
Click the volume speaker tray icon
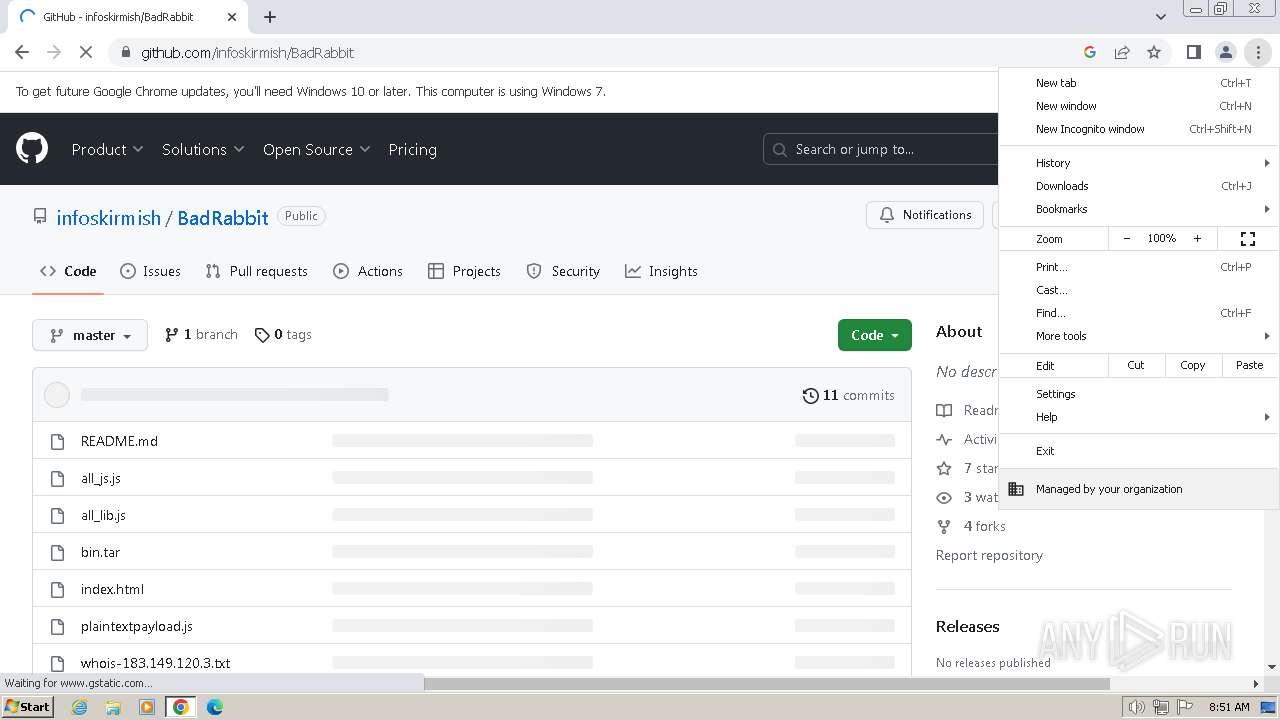pyautogui.click(x=1137, y=707)
